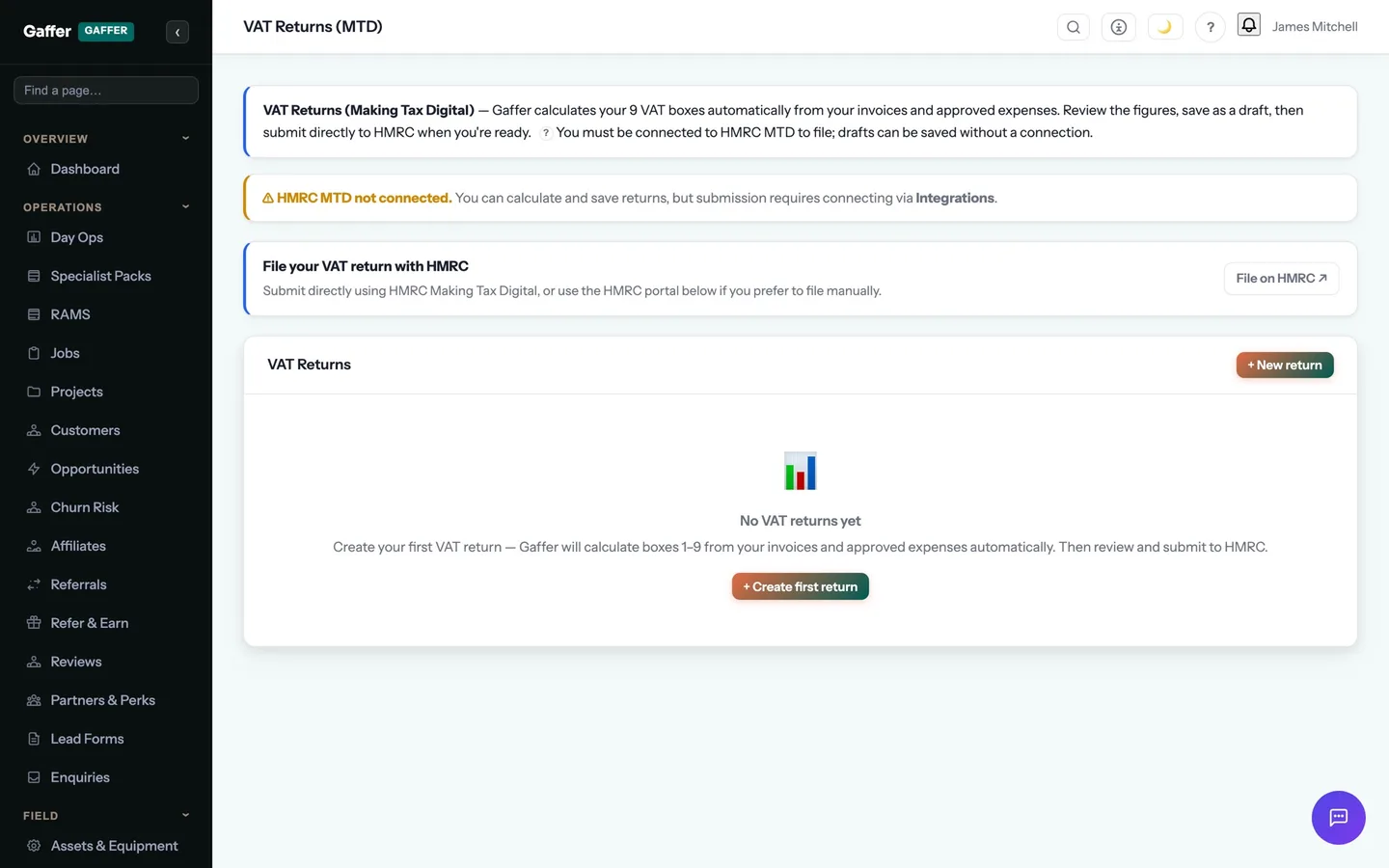Viewport: 1389px width, 868px height.
Task: Click the 'VAT Returns (MTD)' page title
Action: coord(313,27)
